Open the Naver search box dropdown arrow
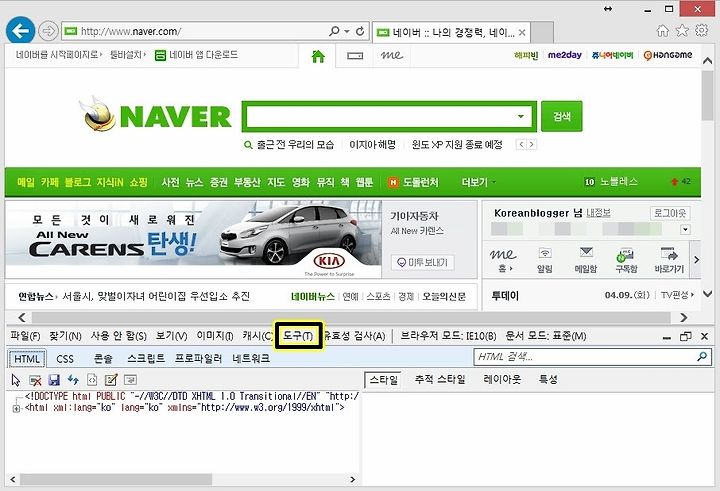 [x=521, y=116]
